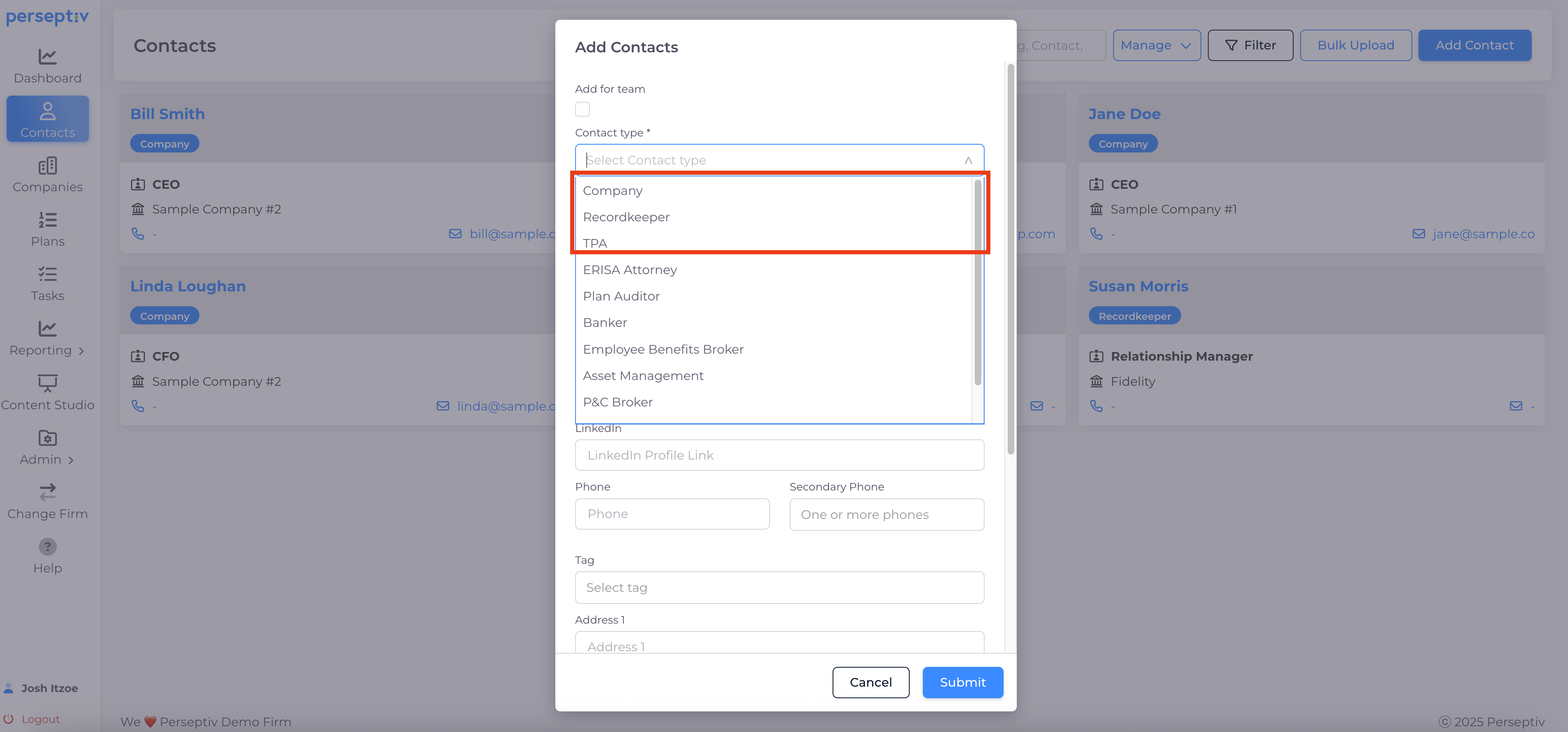Open the Companies sidebar icon
The height and width of the screenshot is (732, 1568).
click(47, 166)
